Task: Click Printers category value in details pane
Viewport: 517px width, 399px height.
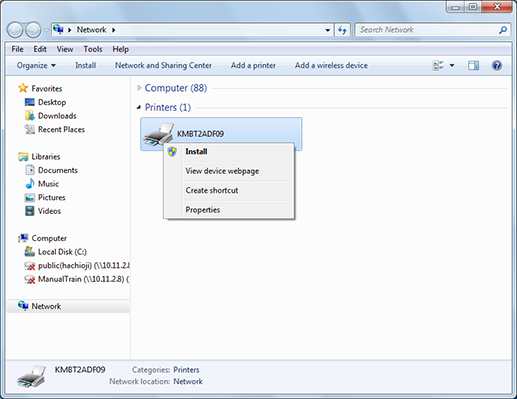Action: click(x=186, y=370)
